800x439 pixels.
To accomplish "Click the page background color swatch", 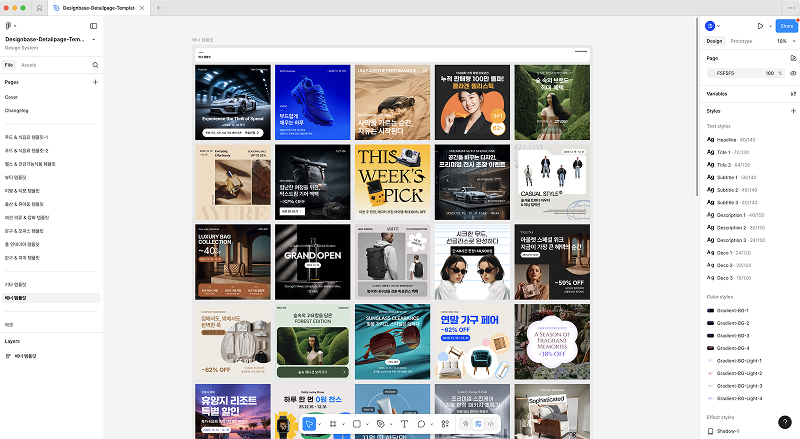I will [712, 73].
